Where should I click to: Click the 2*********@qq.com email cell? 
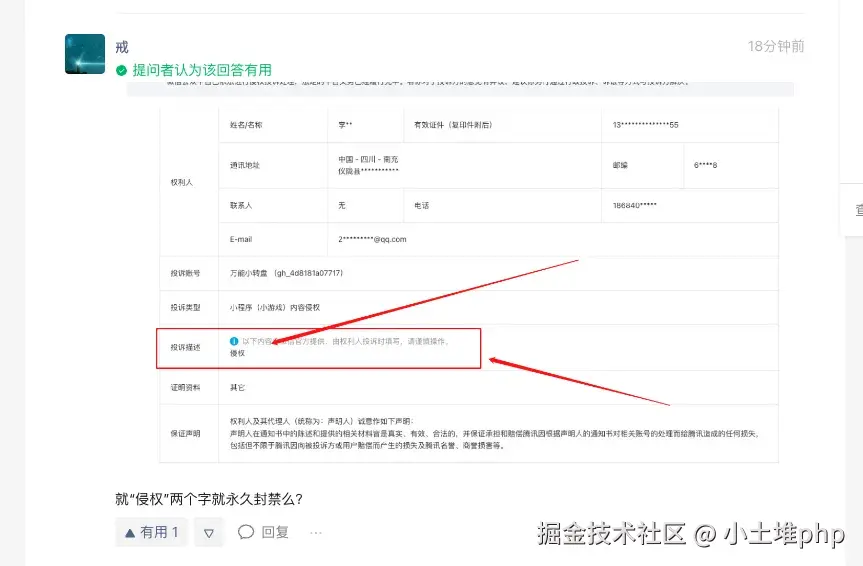tap(372, 239)
